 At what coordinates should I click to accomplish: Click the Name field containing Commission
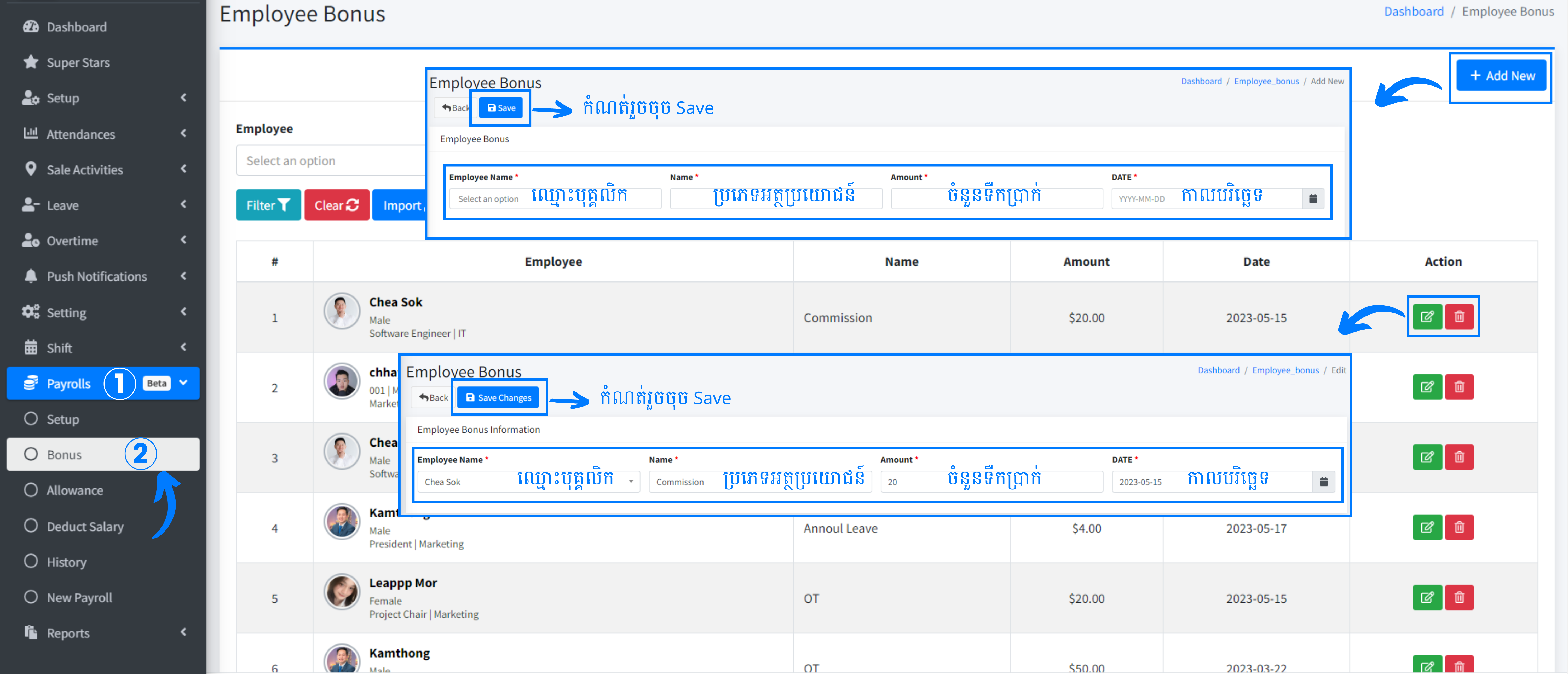coord(760,482)
